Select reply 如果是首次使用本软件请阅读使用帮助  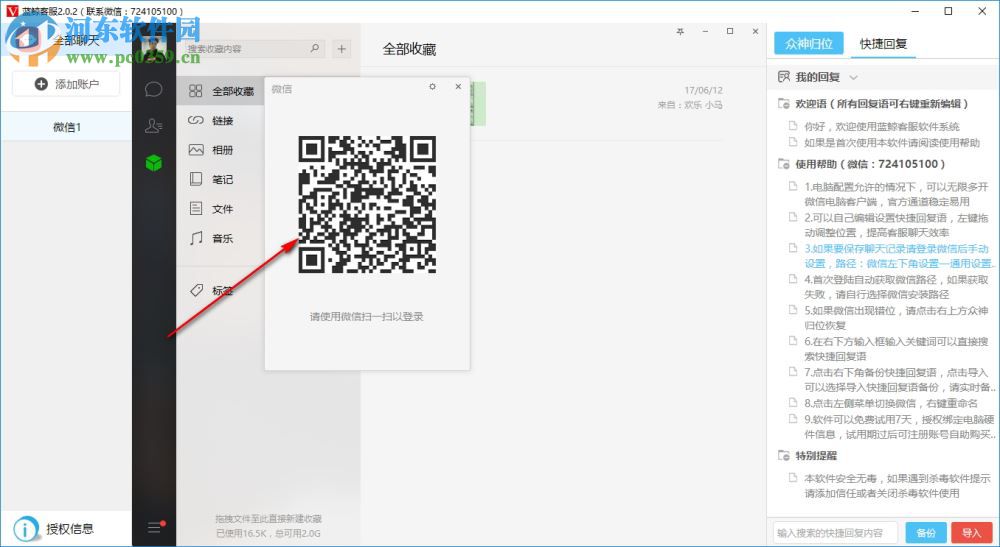point(891,142)
